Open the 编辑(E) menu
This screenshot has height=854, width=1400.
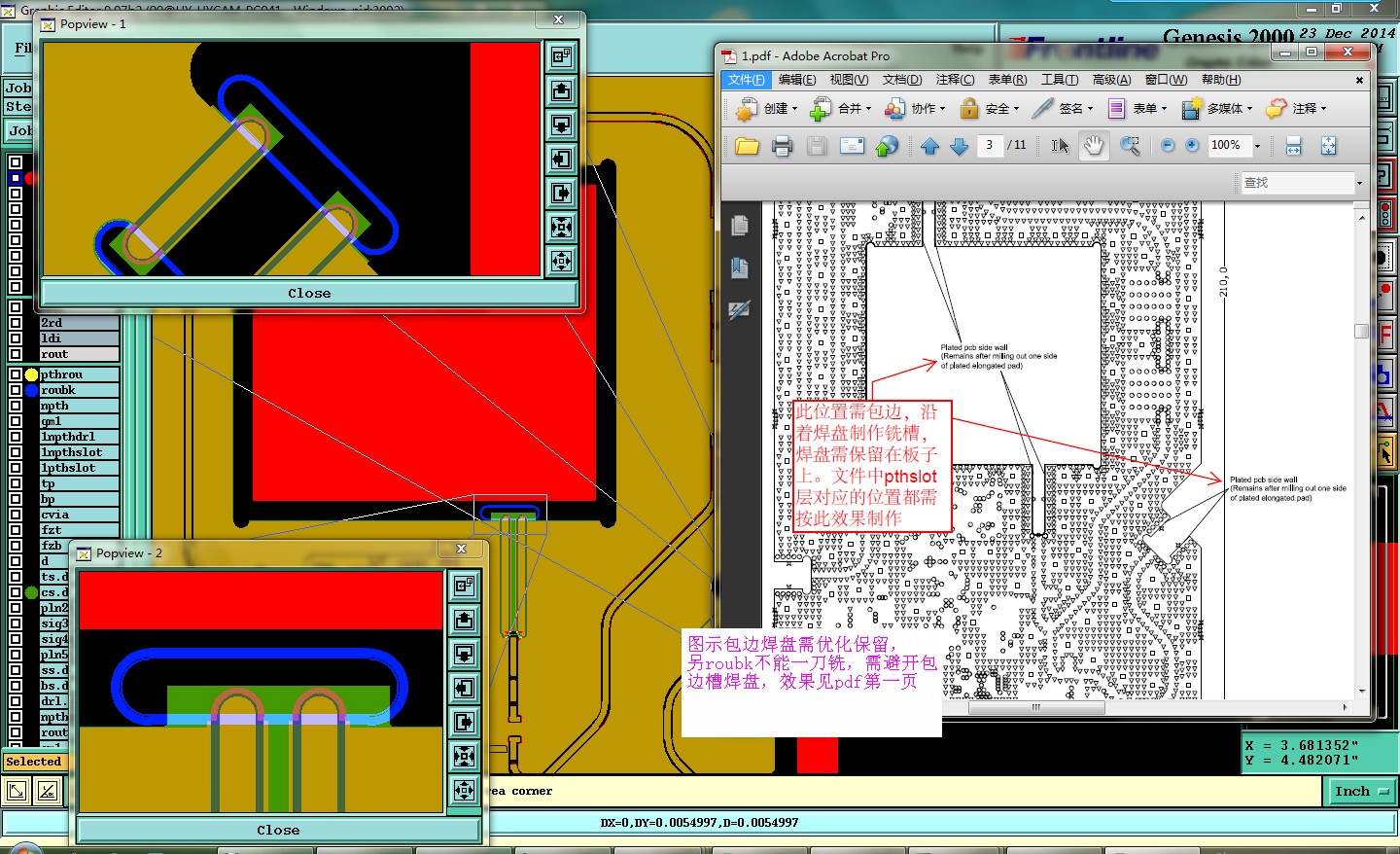(797, 80)
